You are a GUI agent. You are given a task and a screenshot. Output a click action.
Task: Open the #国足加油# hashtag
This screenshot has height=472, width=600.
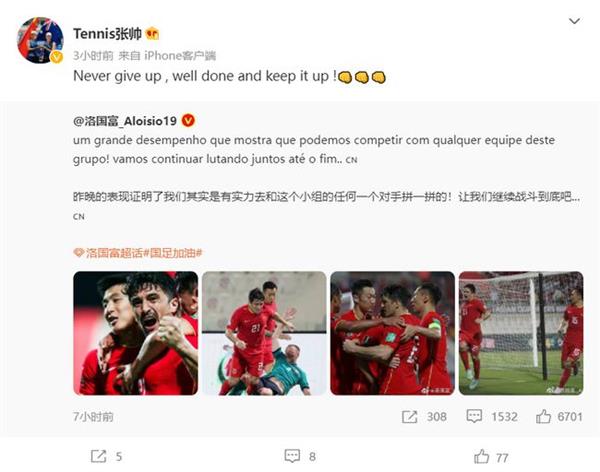coord(173,253)
